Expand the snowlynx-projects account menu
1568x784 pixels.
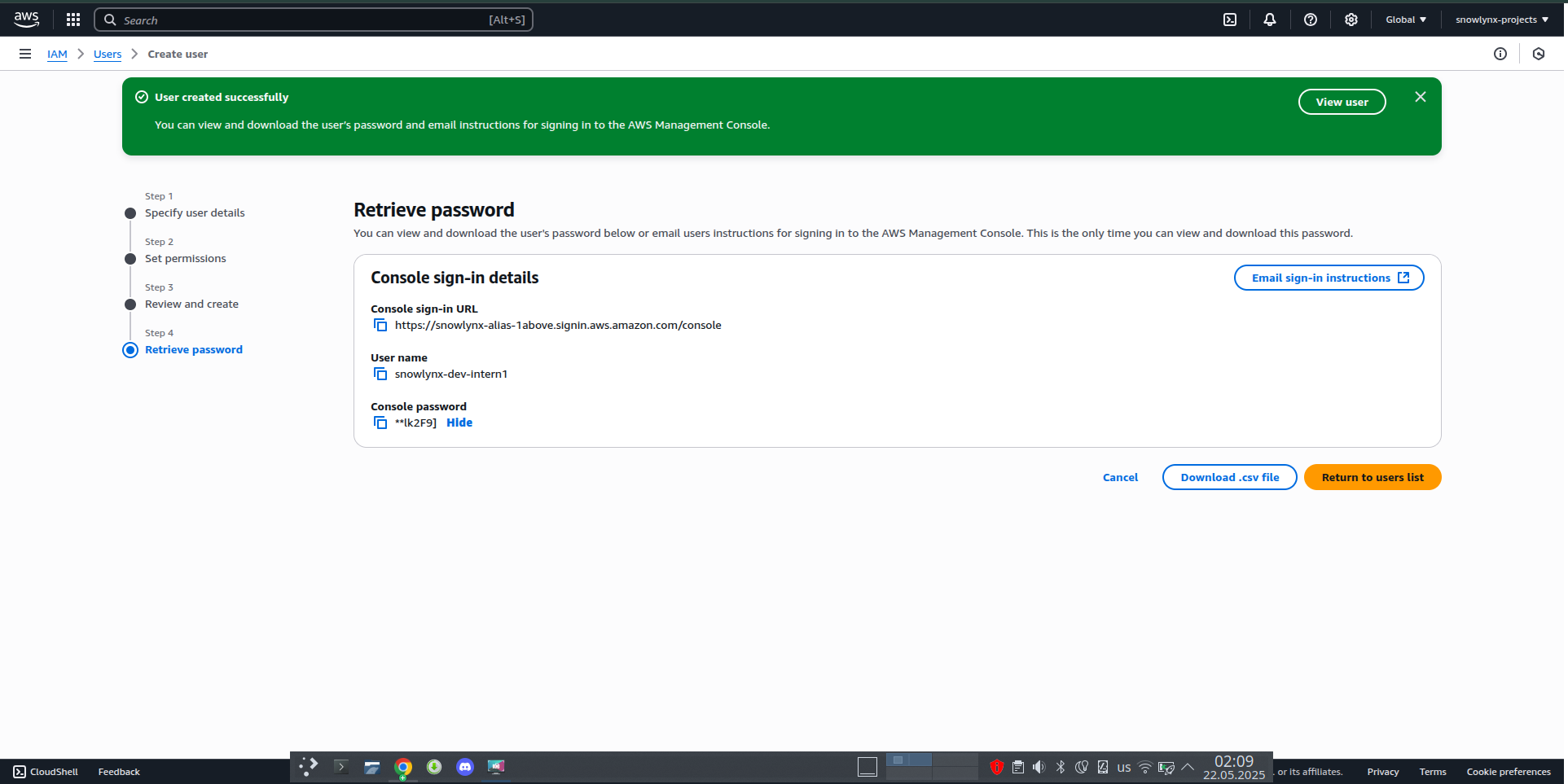pos(1501,20)
